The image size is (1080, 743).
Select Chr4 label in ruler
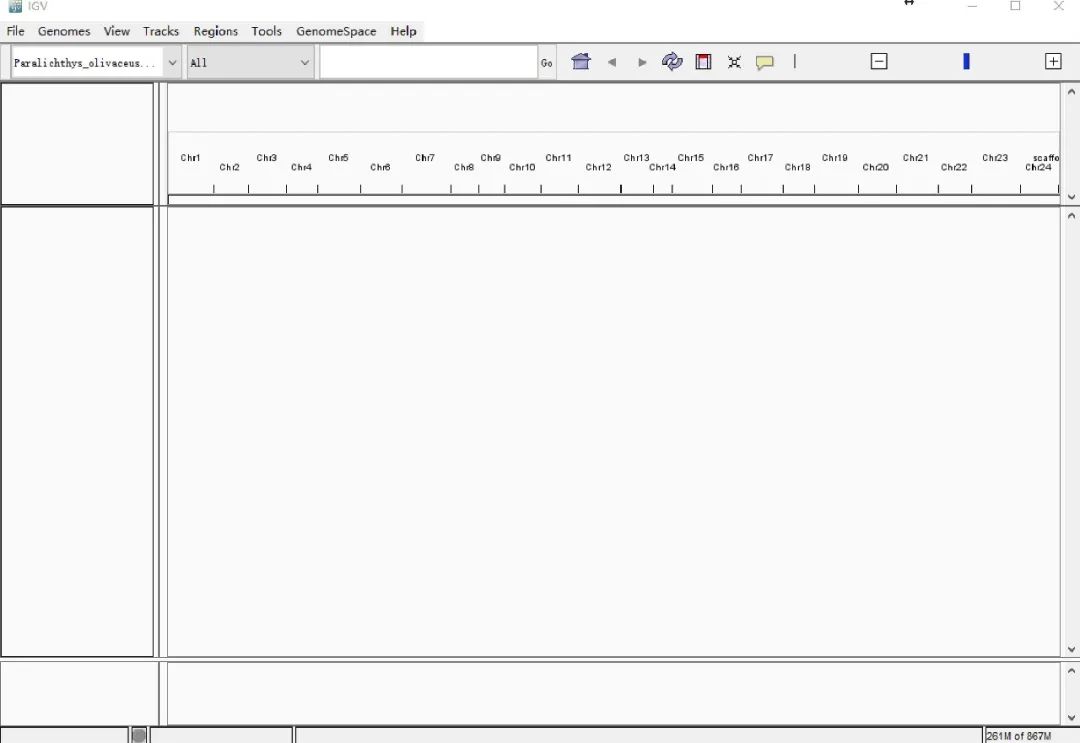[x=301, y=167]
